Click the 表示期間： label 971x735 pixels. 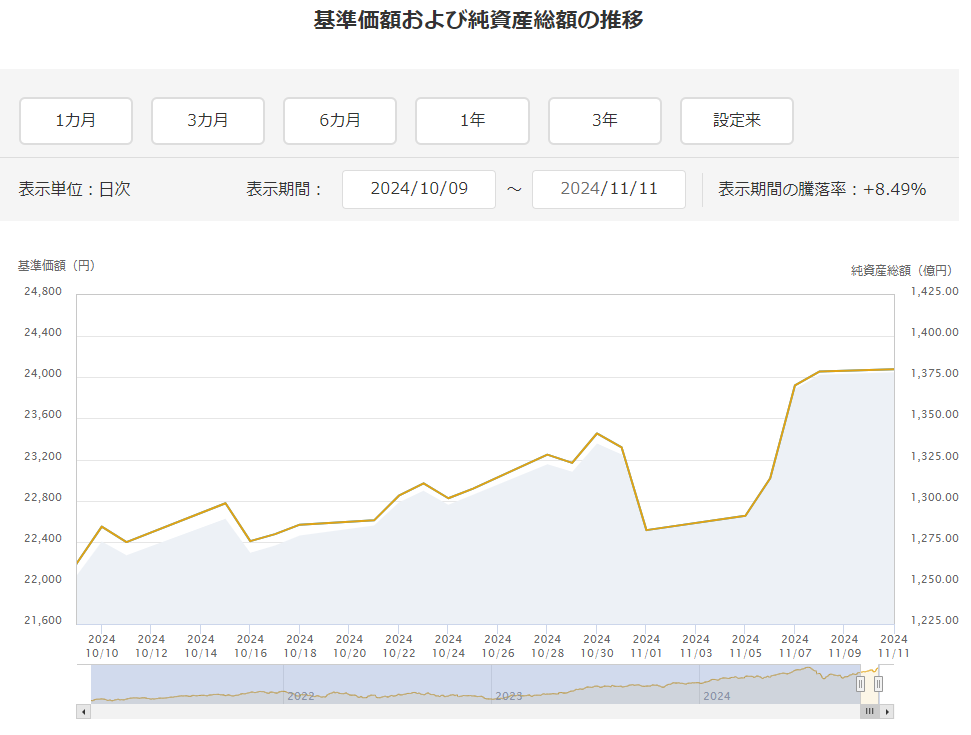click(285, 189)
